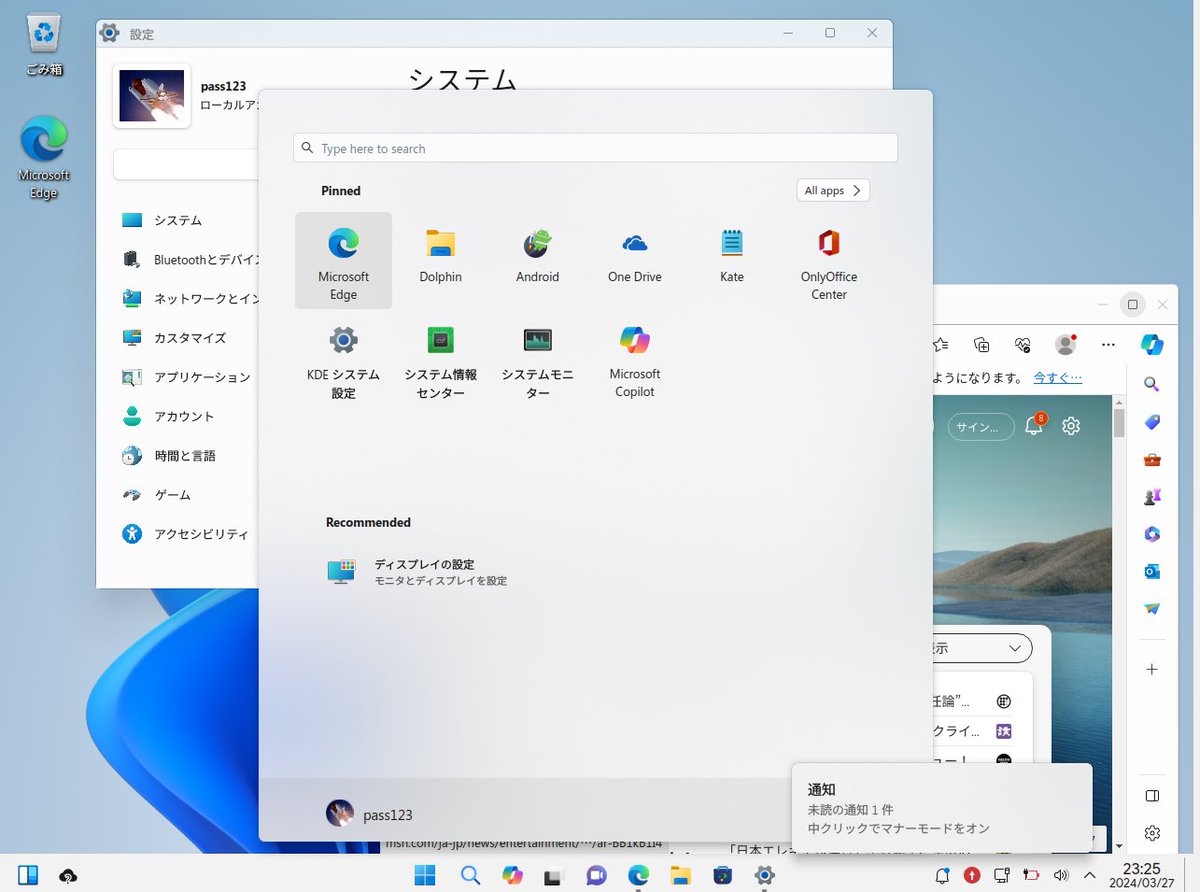The height and width of the screenshot is (892, 1200).
Task: Open MSN page settings gear
Action: 1071,426
